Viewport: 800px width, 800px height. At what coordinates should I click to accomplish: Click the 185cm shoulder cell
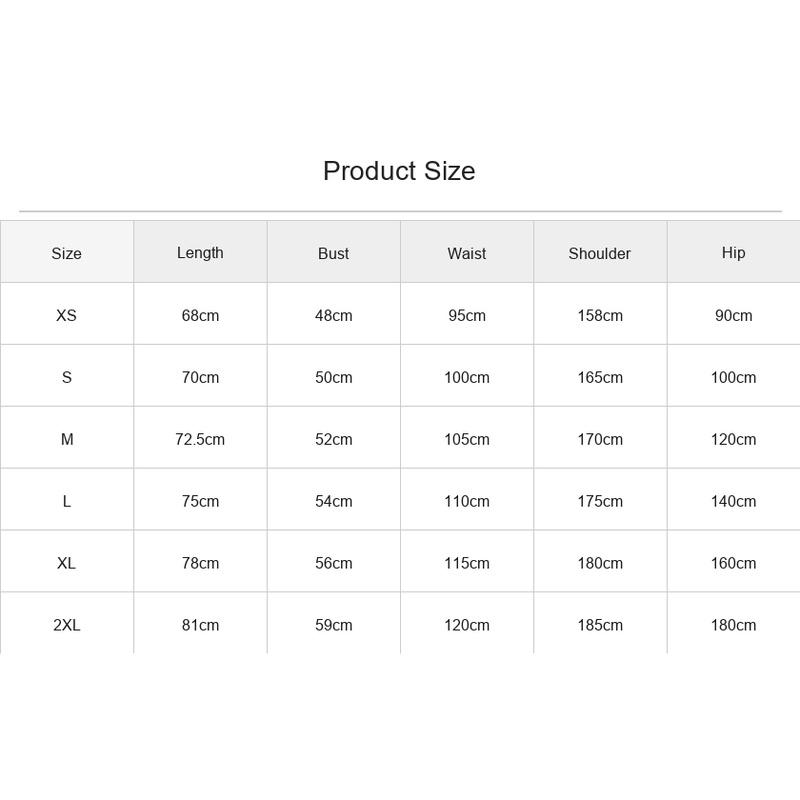(x=600, y=625)
